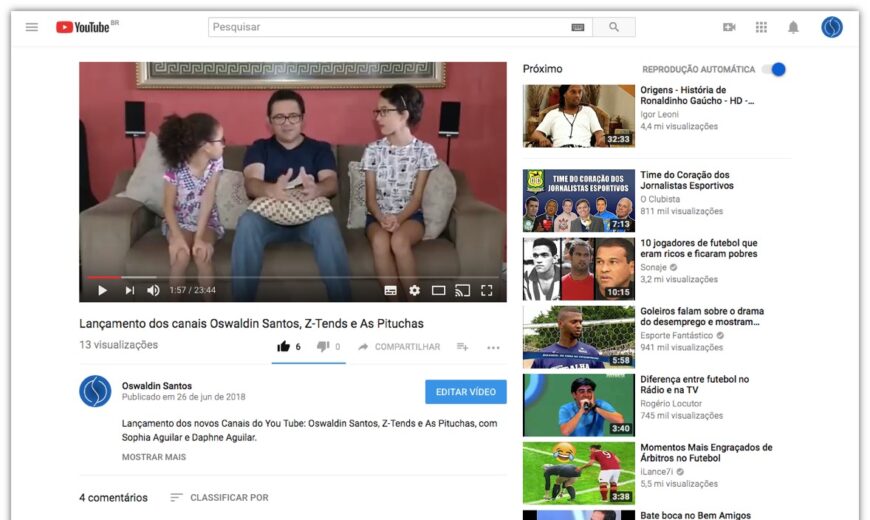Click the search magnifier button
Screen dimensions: 870x520
tap(613, 27)
